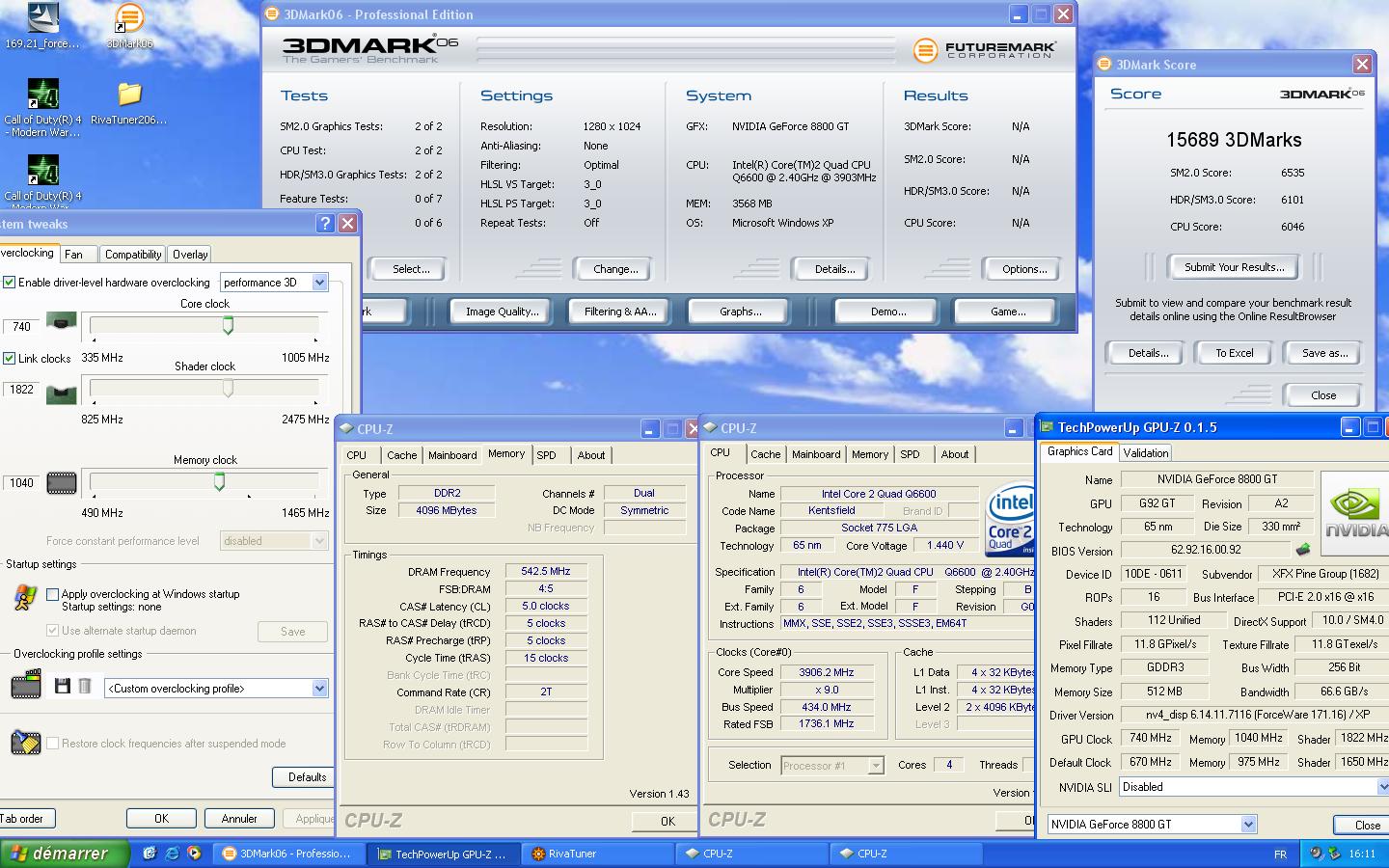Click the Futuremark Corporation logo

[984, 50]
